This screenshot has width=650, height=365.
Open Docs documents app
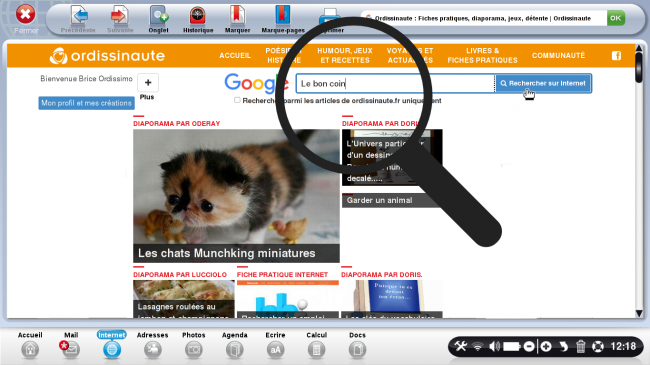click(x=357, y=350)
